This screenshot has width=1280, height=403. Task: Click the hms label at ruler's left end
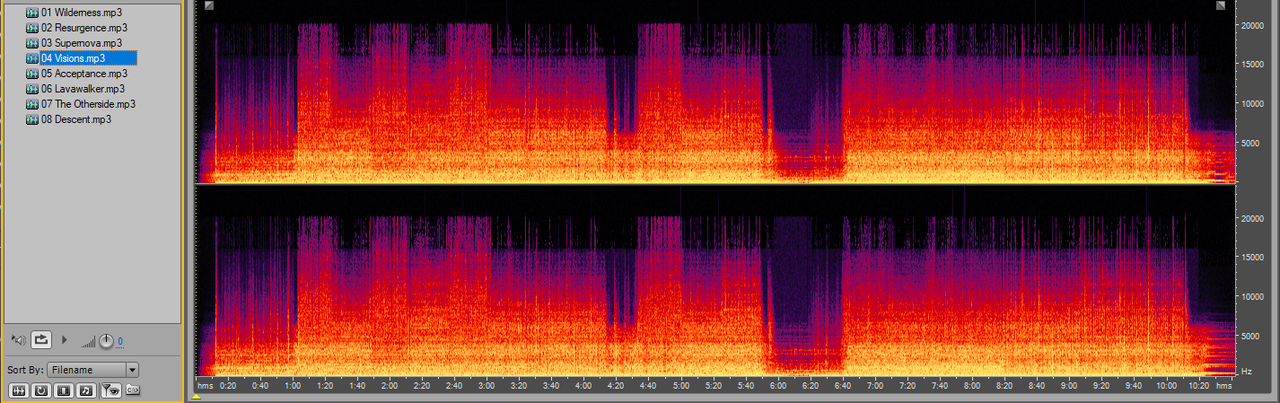(206, 385)
